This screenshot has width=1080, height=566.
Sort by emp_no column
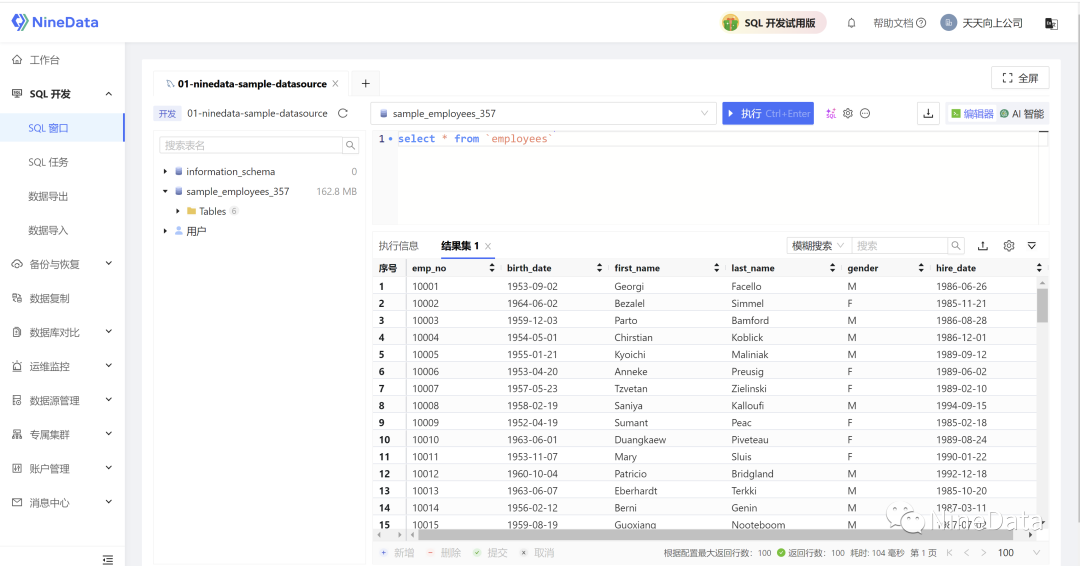pos(492,268)
